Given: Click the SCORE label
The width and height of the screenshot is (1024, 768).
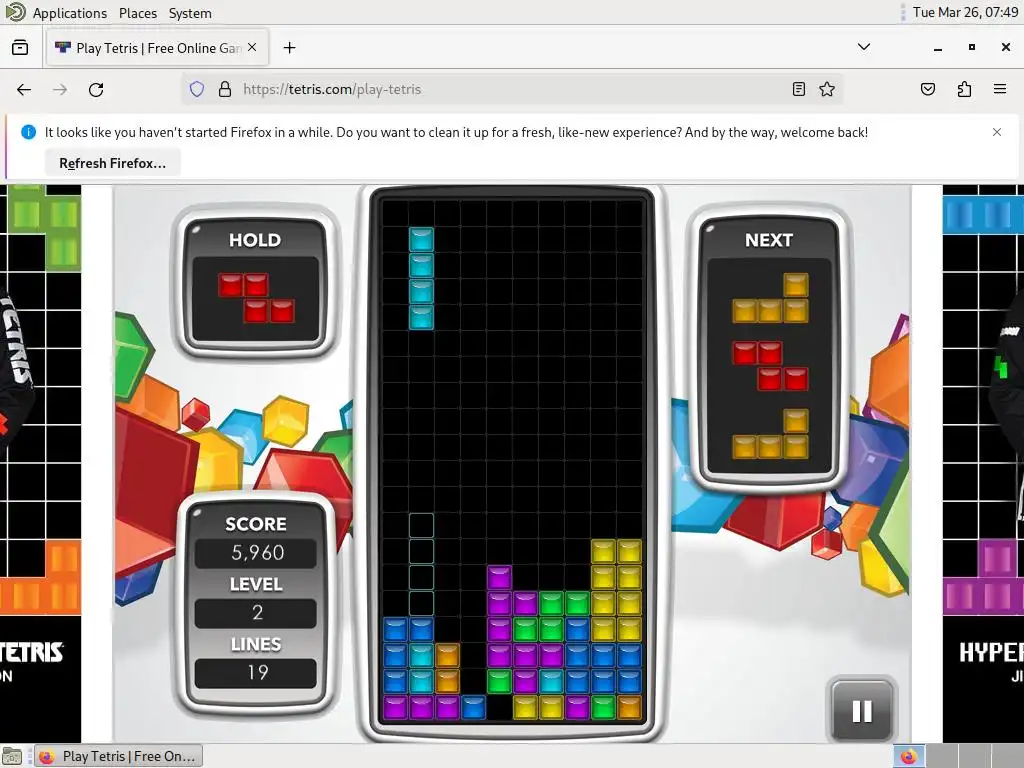Looking at the screenshot, I should (256, 524).
